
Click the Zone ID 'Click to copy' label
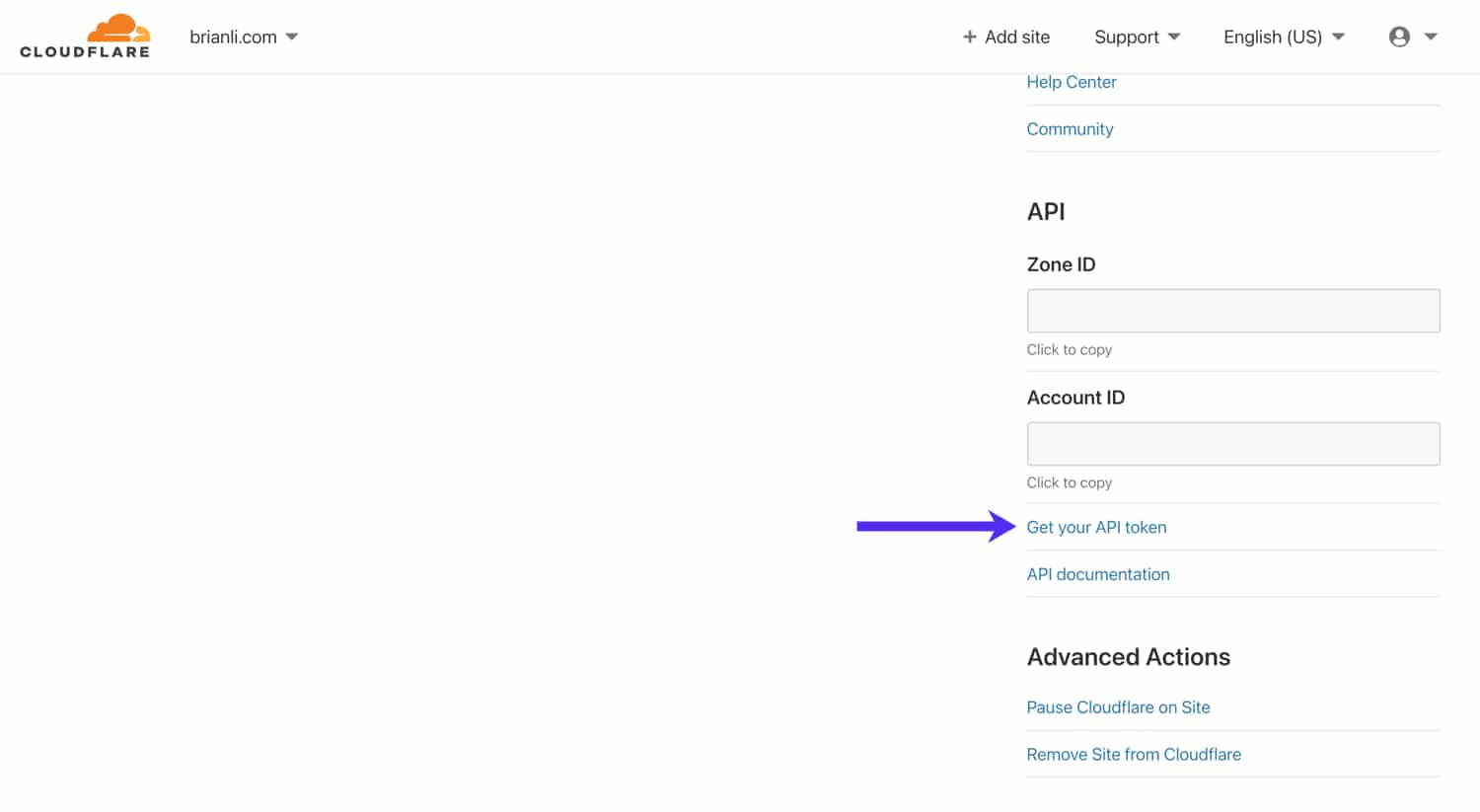[x=1070, y=349]
